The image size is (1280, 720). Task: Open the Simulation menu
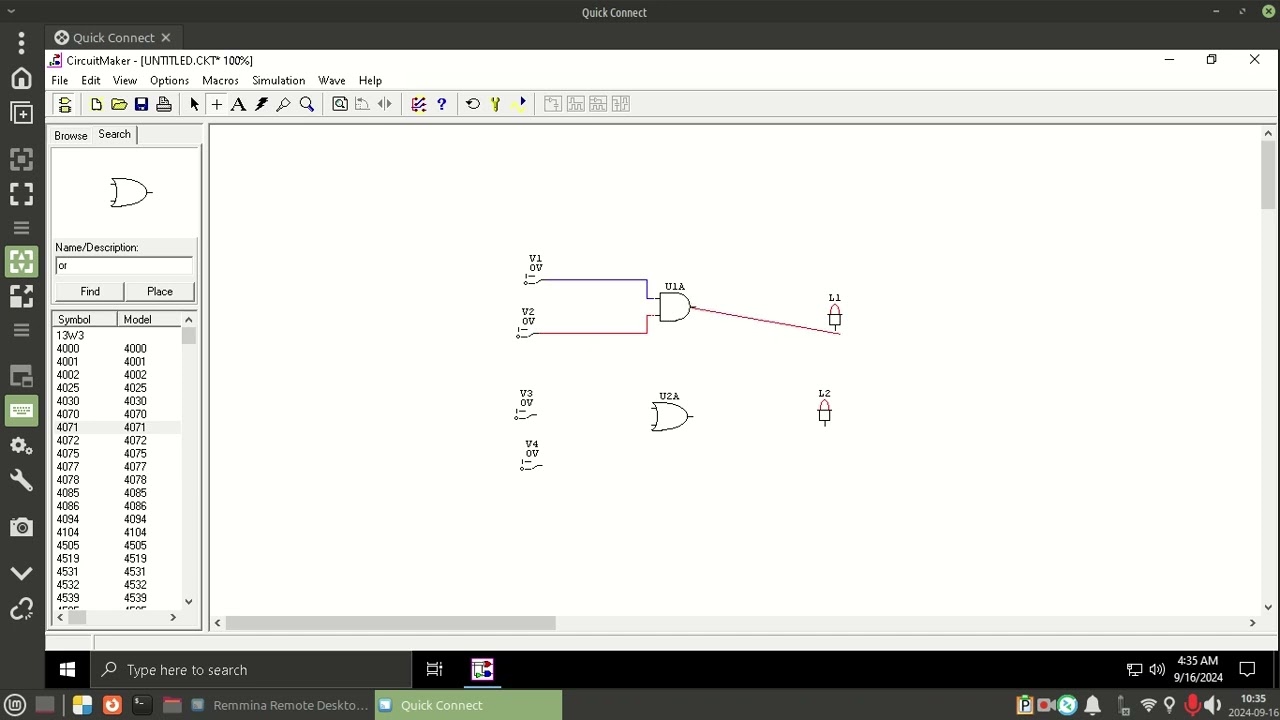coord(278,80)
